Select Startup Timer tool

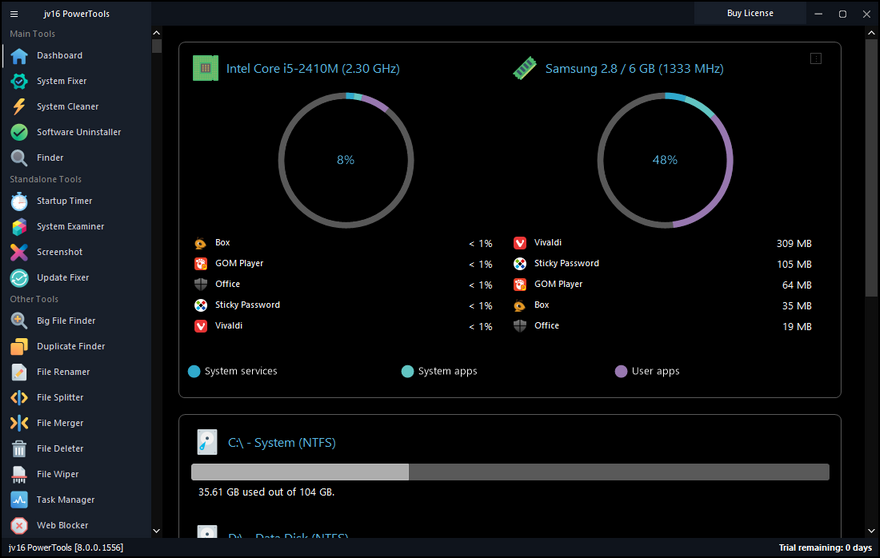coord(65,201)
